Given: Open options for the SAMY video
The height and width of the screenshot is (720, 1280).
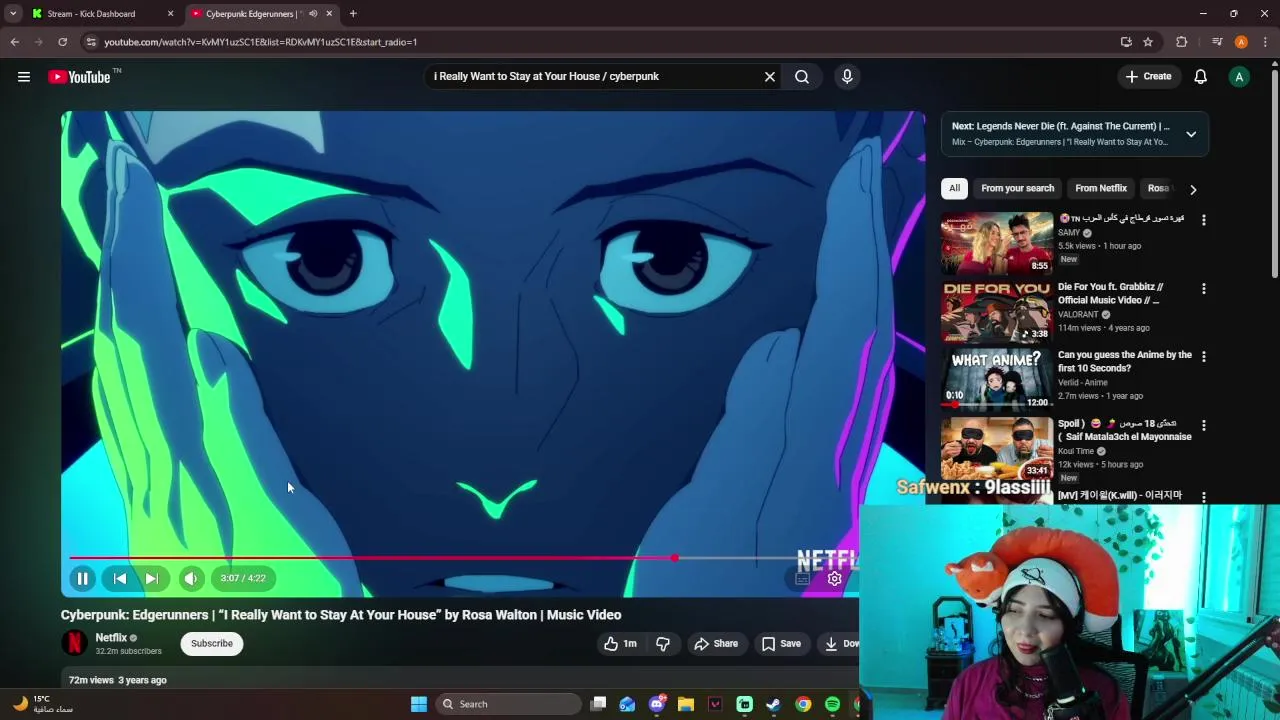Looking at the screenshot, I should pos(1204,220).
